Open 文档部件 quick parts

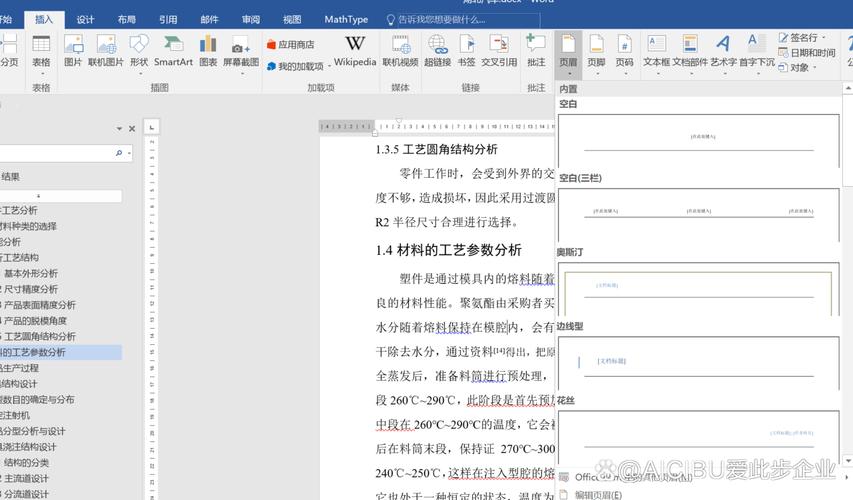tap(690, 52)
